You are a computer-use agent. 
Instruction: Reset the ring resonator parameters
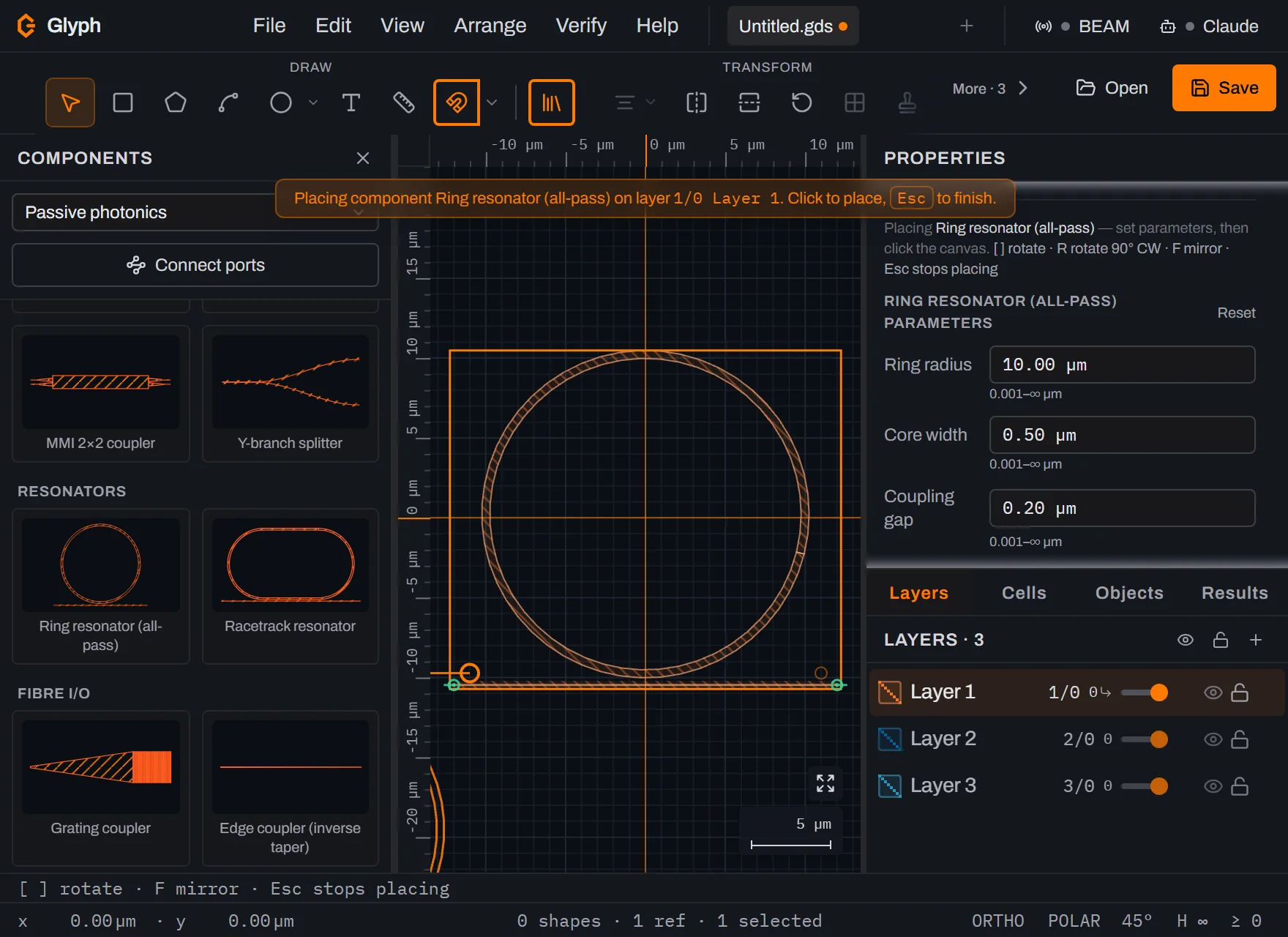pos(1236,313)
